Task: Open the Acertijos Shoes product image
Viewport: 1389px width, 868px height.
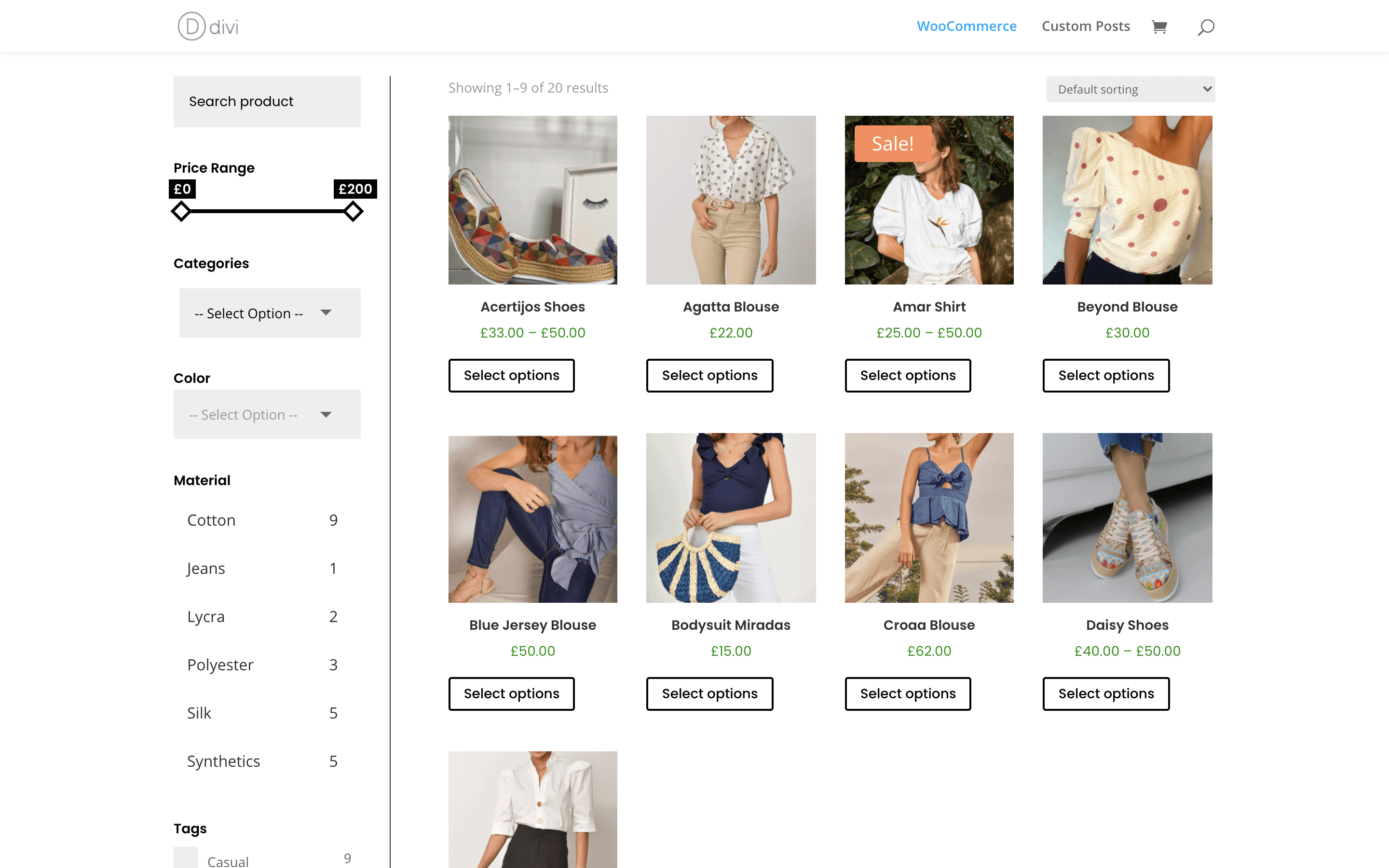Action: (532, 200)
